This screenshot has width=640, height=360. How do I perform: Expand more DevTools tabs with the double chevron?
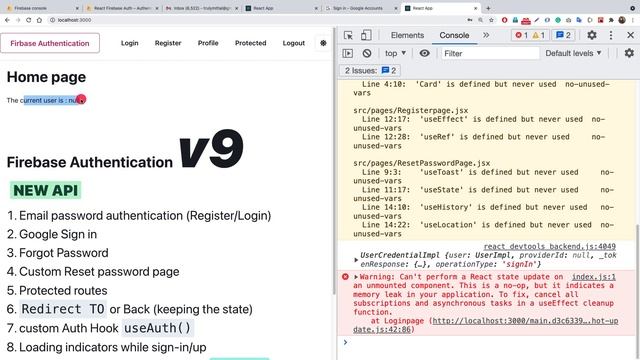(486, 35)
